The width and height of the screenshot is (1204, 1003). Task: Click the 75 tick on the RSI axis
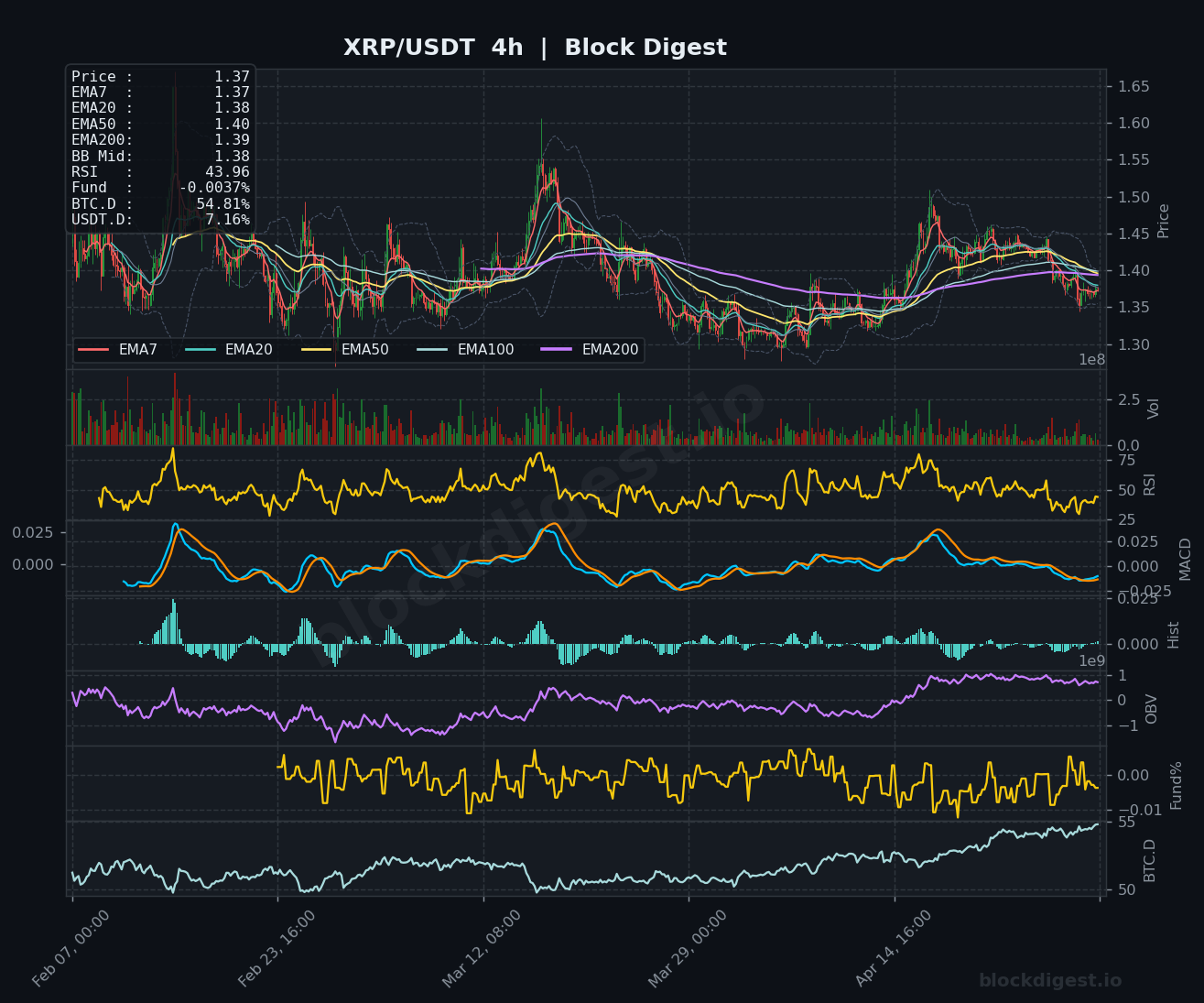[x=1126, y=460]
